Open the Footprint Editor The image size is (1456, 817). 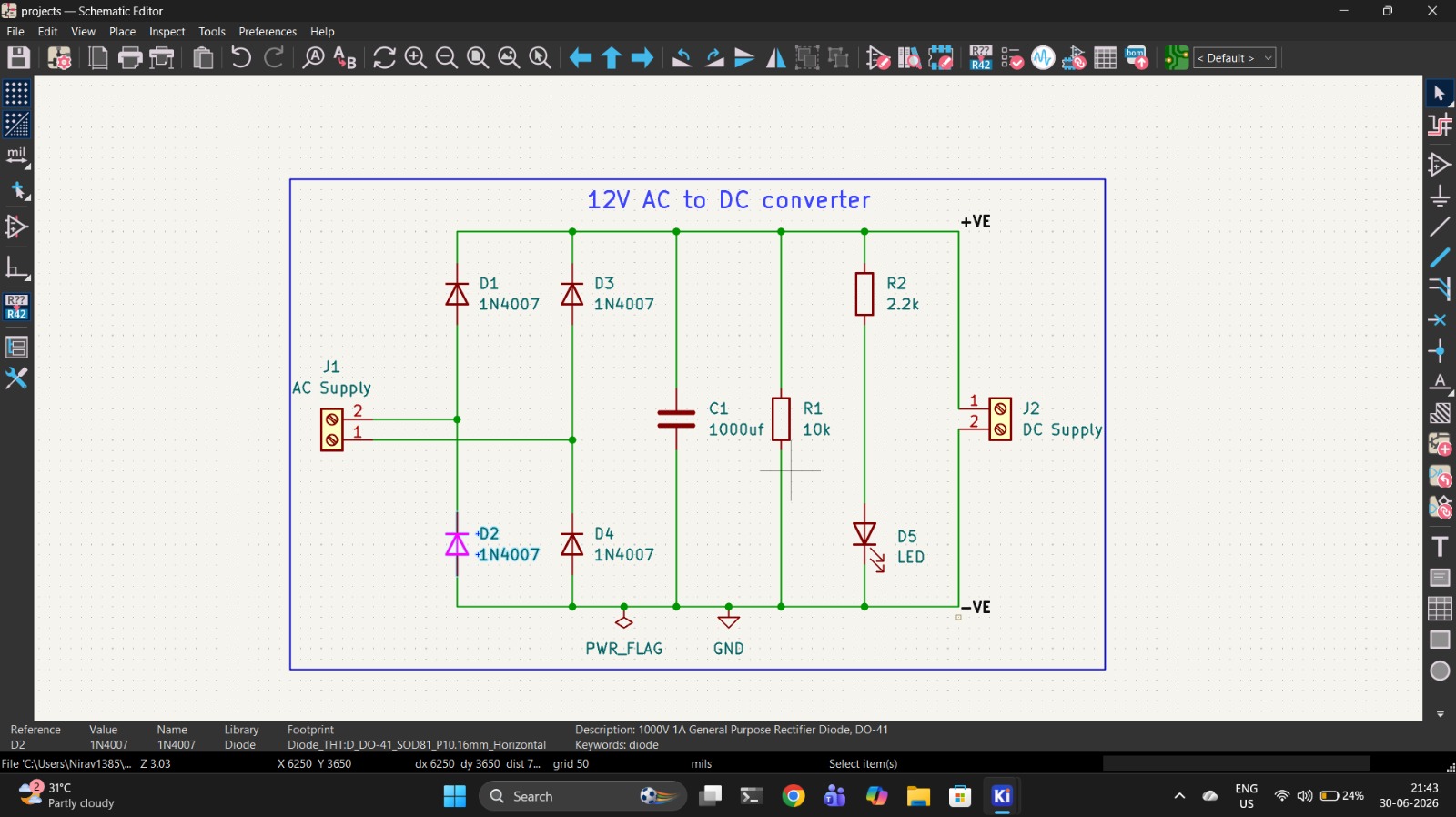click(x=940, y=58)
